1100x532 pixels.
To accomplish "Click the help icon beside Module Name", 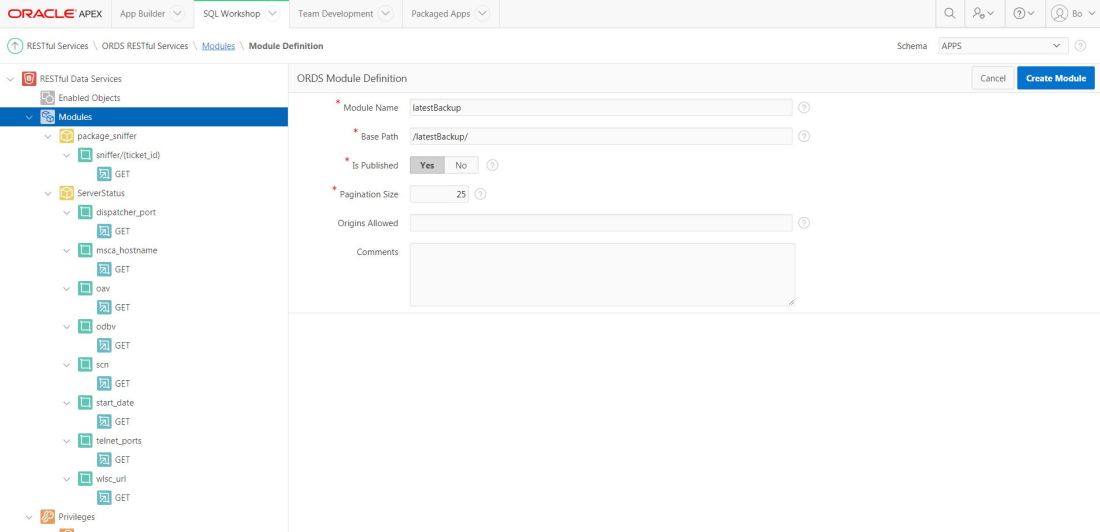I will tap(804, 108).
